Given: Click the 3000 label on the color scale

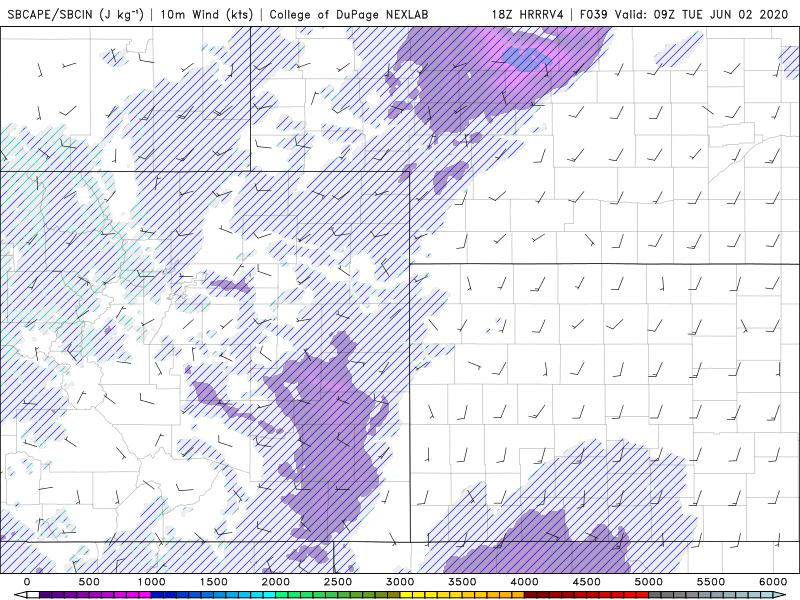Looking at the screenshot, I should [x=400, y=582].
